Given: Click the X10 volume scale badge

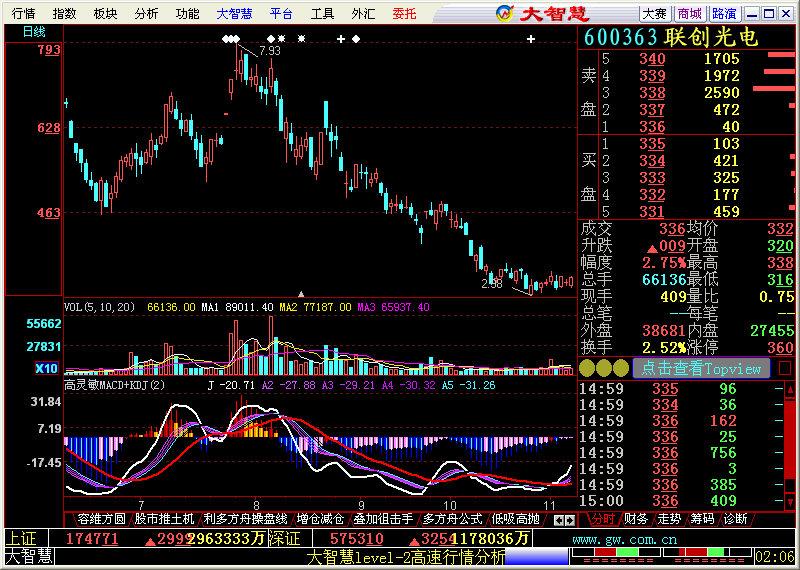Looking at the screenshot, I should tap(46, 368).
